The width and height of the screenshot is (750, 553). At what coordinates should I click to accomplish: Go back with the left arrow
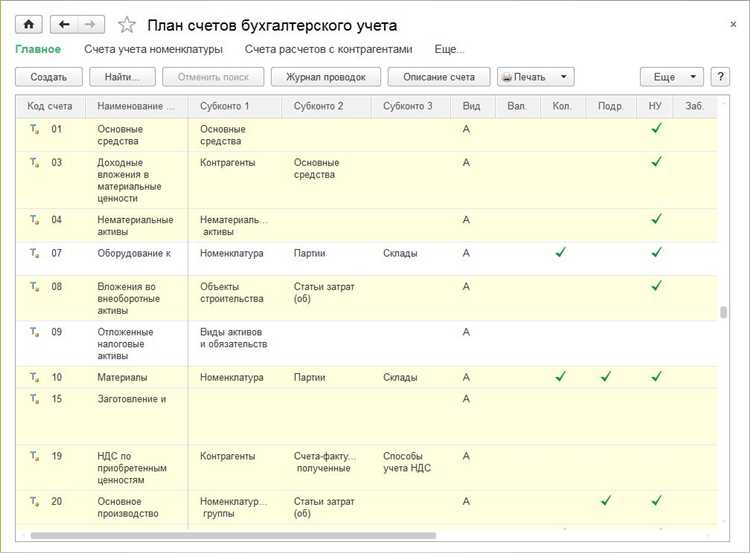click(x=65, y=24)
